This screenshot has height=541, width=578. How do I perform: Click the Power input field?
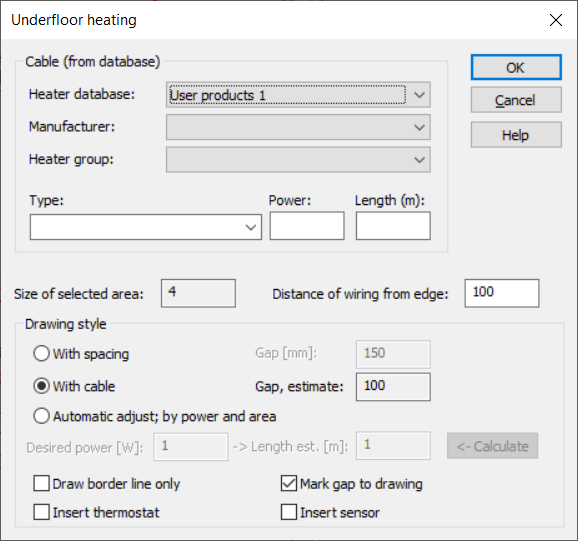[x=307, y=226]
